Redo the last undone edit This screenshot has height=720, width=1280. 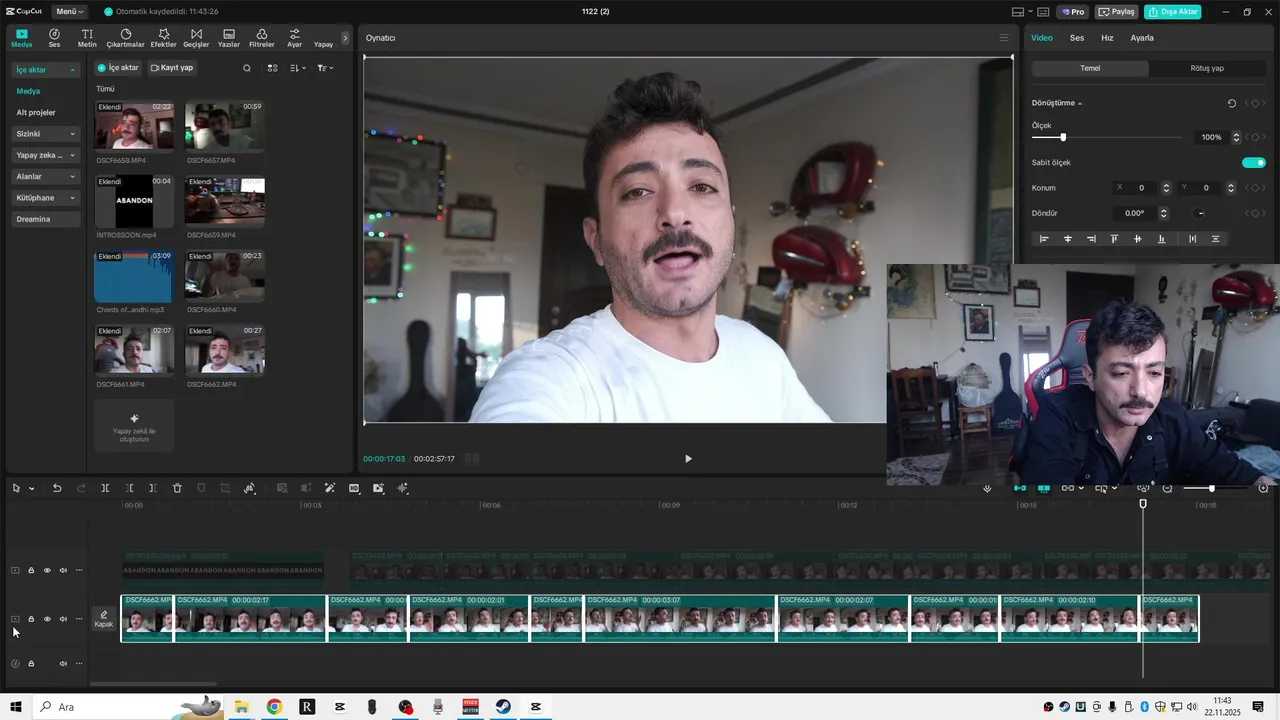(x=81, y=488)
